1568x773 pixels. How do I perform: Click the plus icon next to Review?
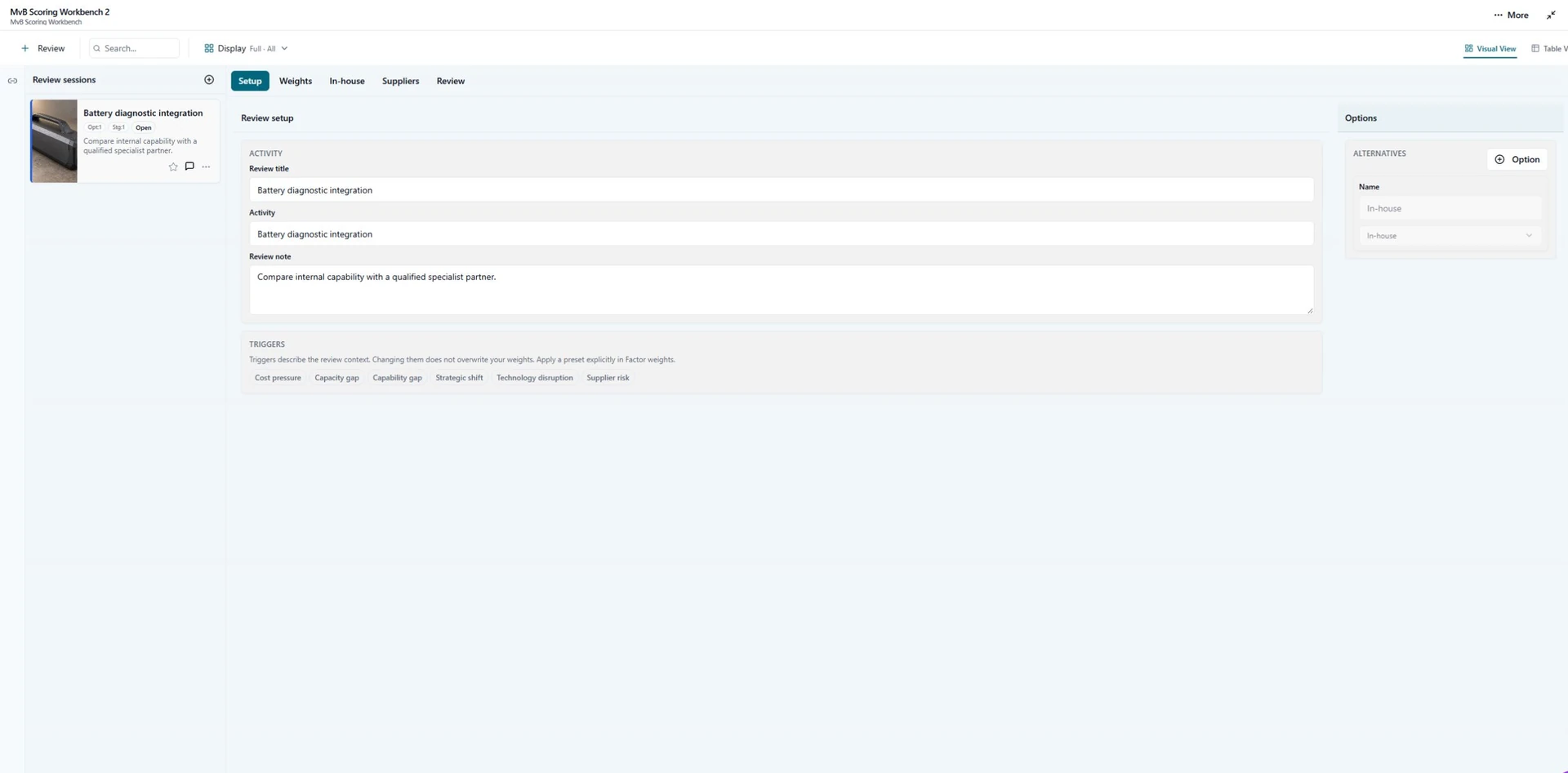pos(24,48)
